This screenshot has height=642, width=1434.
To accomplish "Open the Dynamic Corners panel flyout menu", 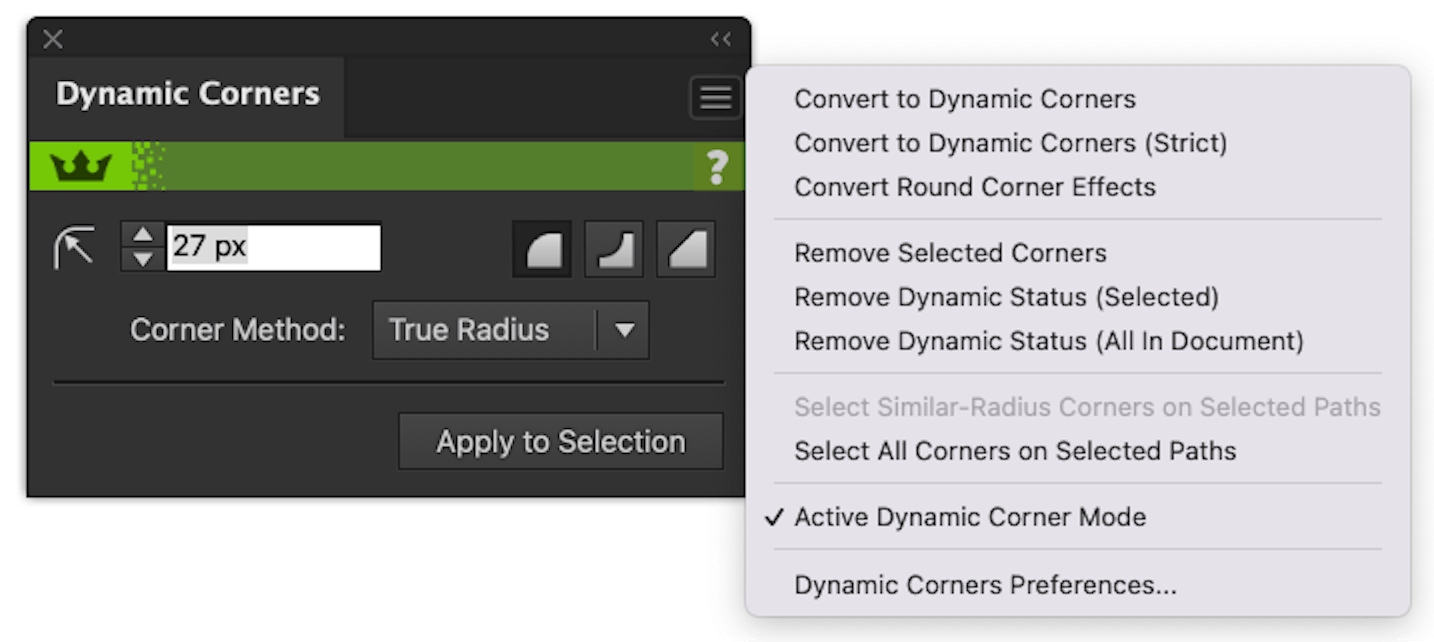I will tap(715, 97).
